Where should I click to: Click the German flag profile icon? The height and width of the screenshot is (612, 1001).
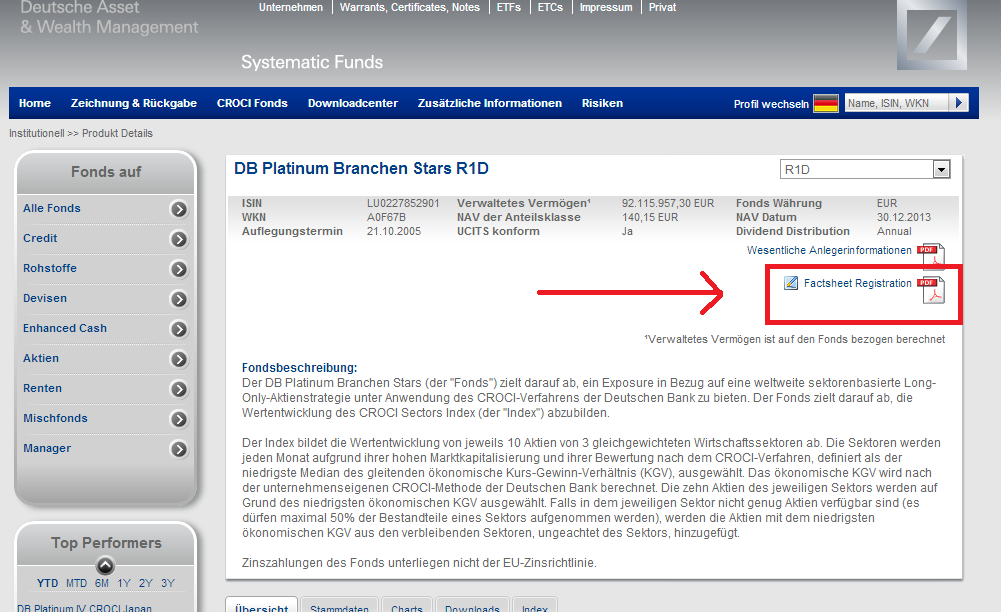825,103
